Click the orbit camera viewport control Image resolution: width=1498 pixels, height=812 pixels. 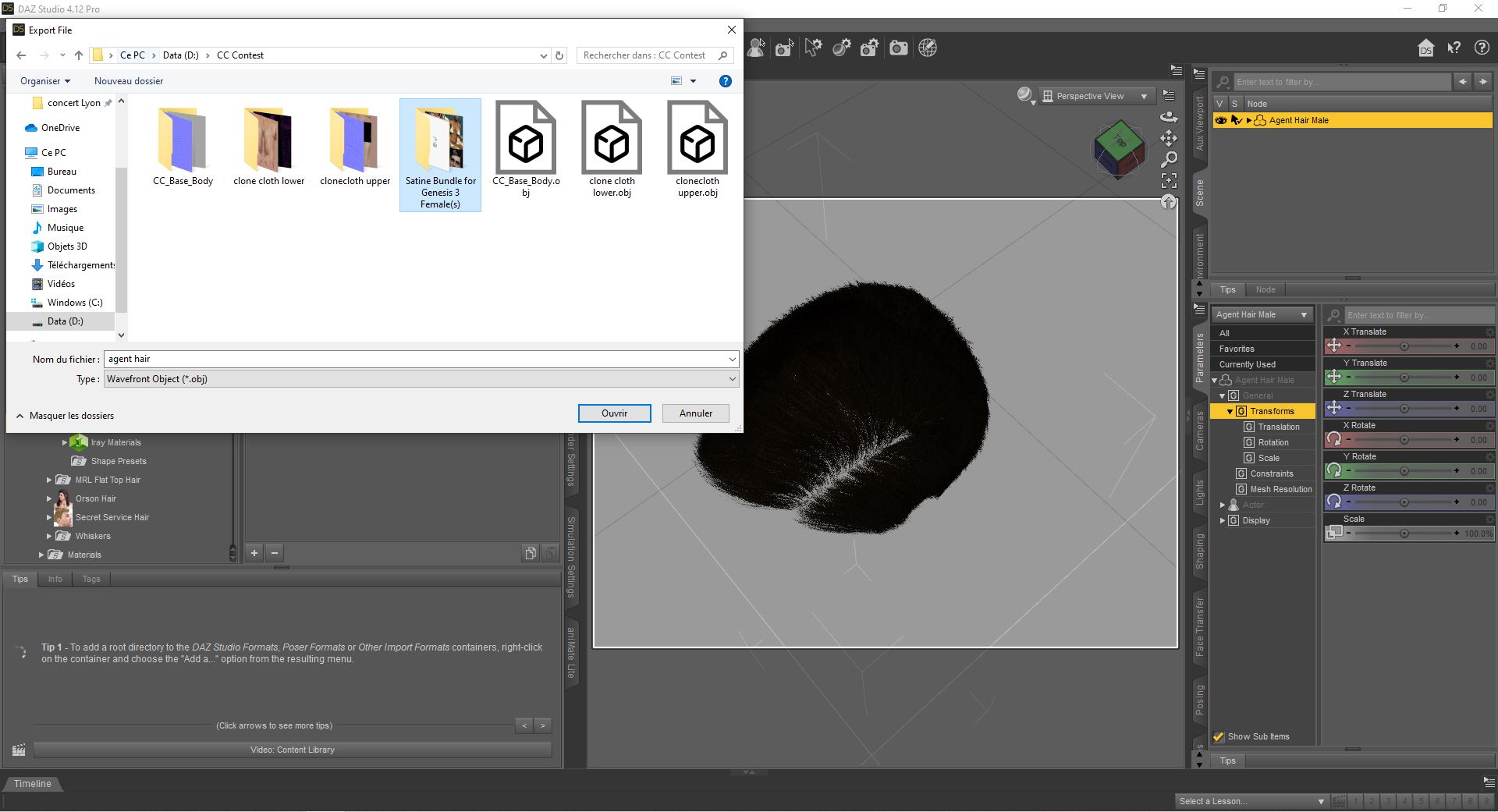click(x=1168, y=116)
